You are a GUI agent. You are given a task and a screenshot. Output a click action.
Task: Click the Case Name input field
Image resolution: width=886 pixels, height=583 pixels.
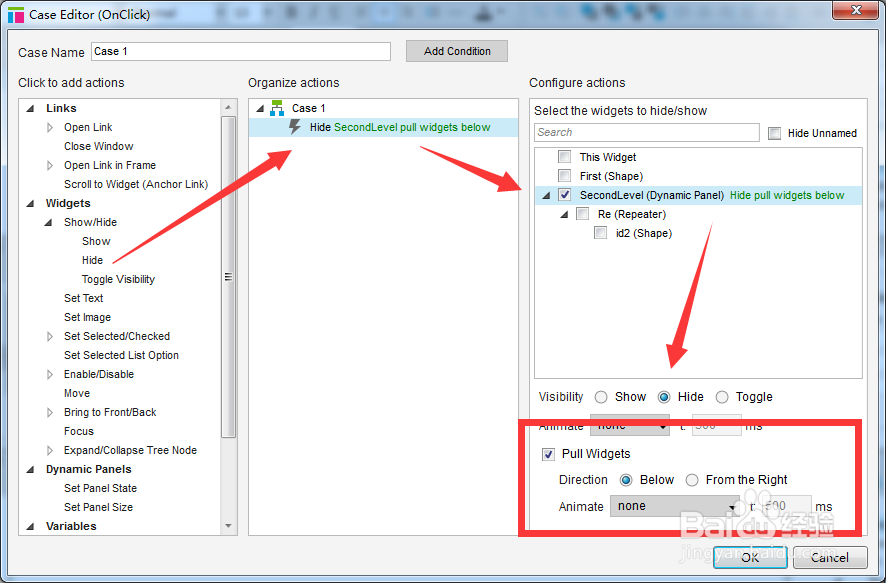[241, 51]
